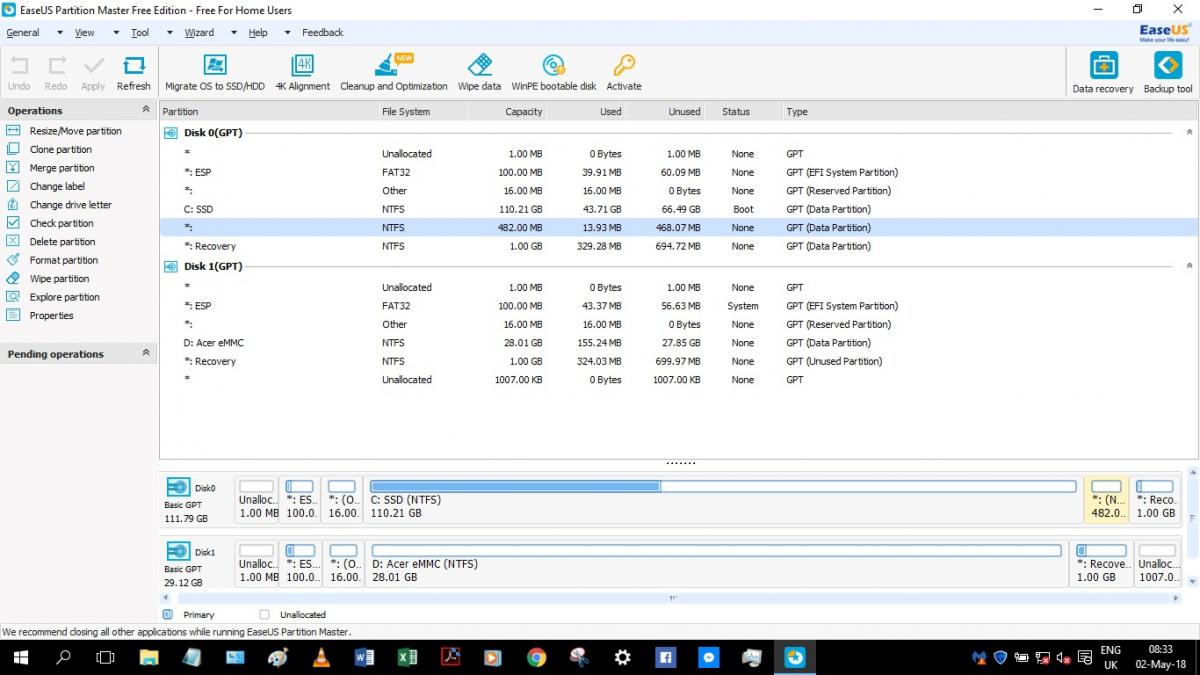Select D: Acer eMMC block in disk map
Image resolution: width=1200 pixels, height=675 pixels.
(x=716, y=563)
